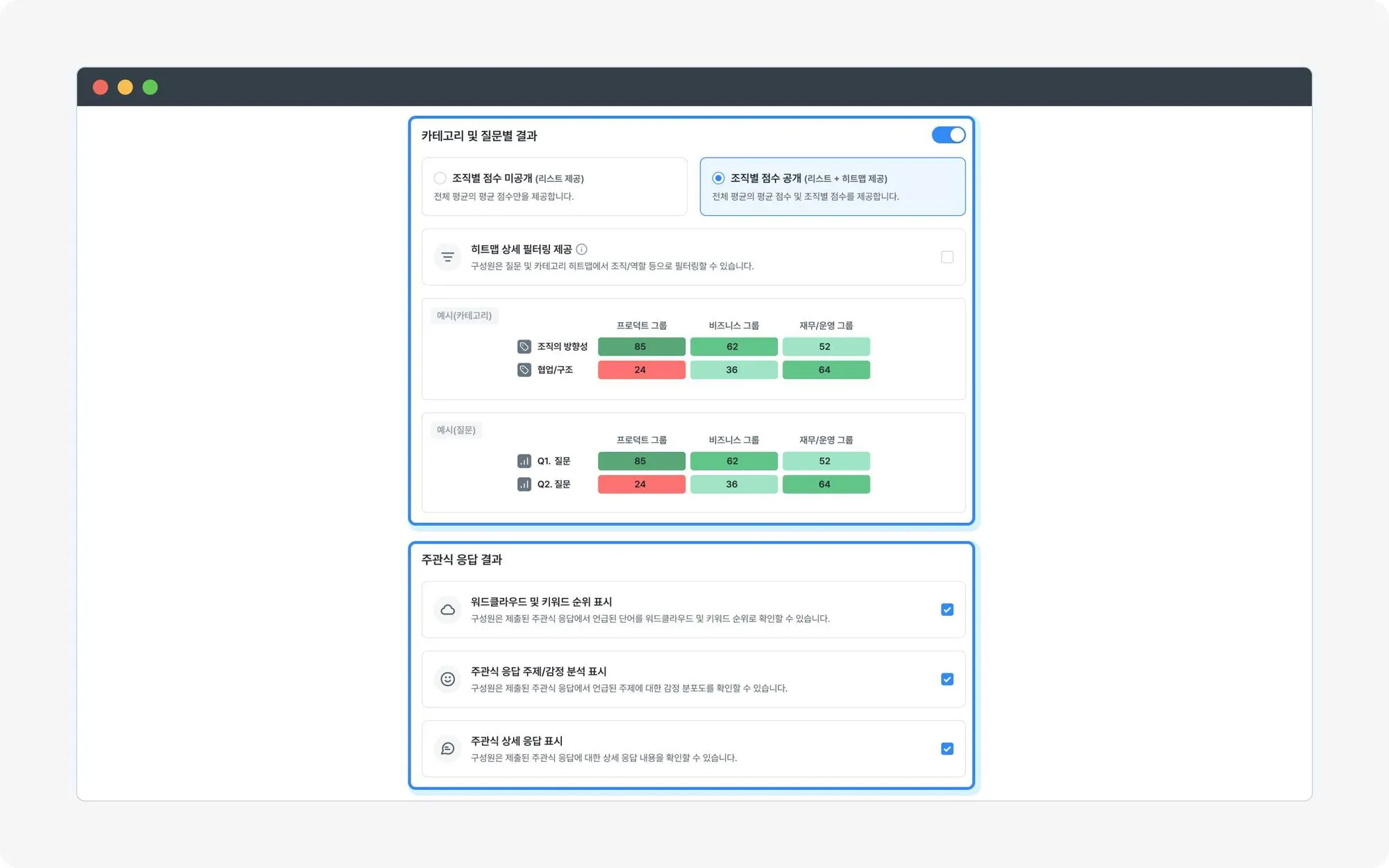Select 조직별 점수 미공개 radio option
Image resolution: width=1389 pixels, height=868 pixels.
tap(440, 178)
